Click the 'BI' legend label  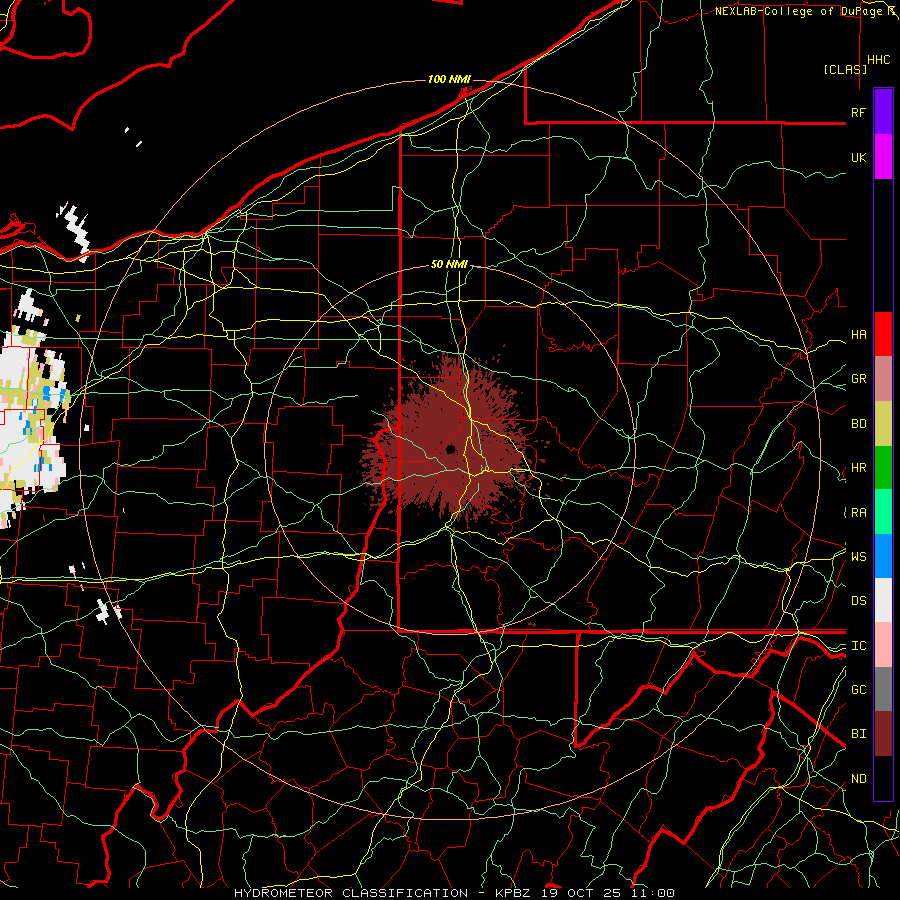pyautogui.click(x=858, y=734)
